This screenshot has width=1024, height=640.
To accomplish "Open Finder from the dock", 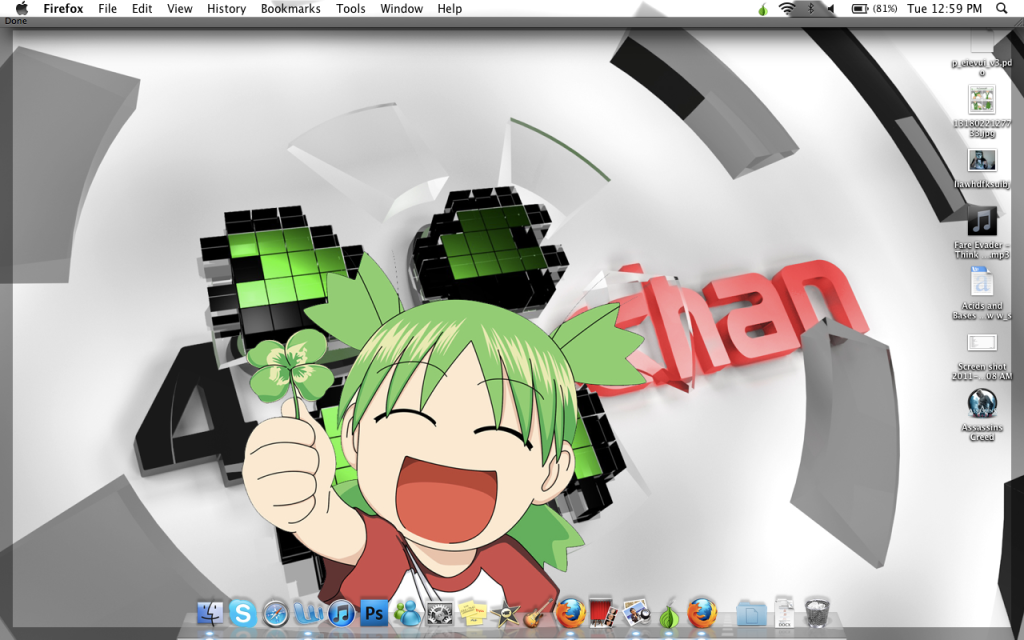I will coord(210,613).
